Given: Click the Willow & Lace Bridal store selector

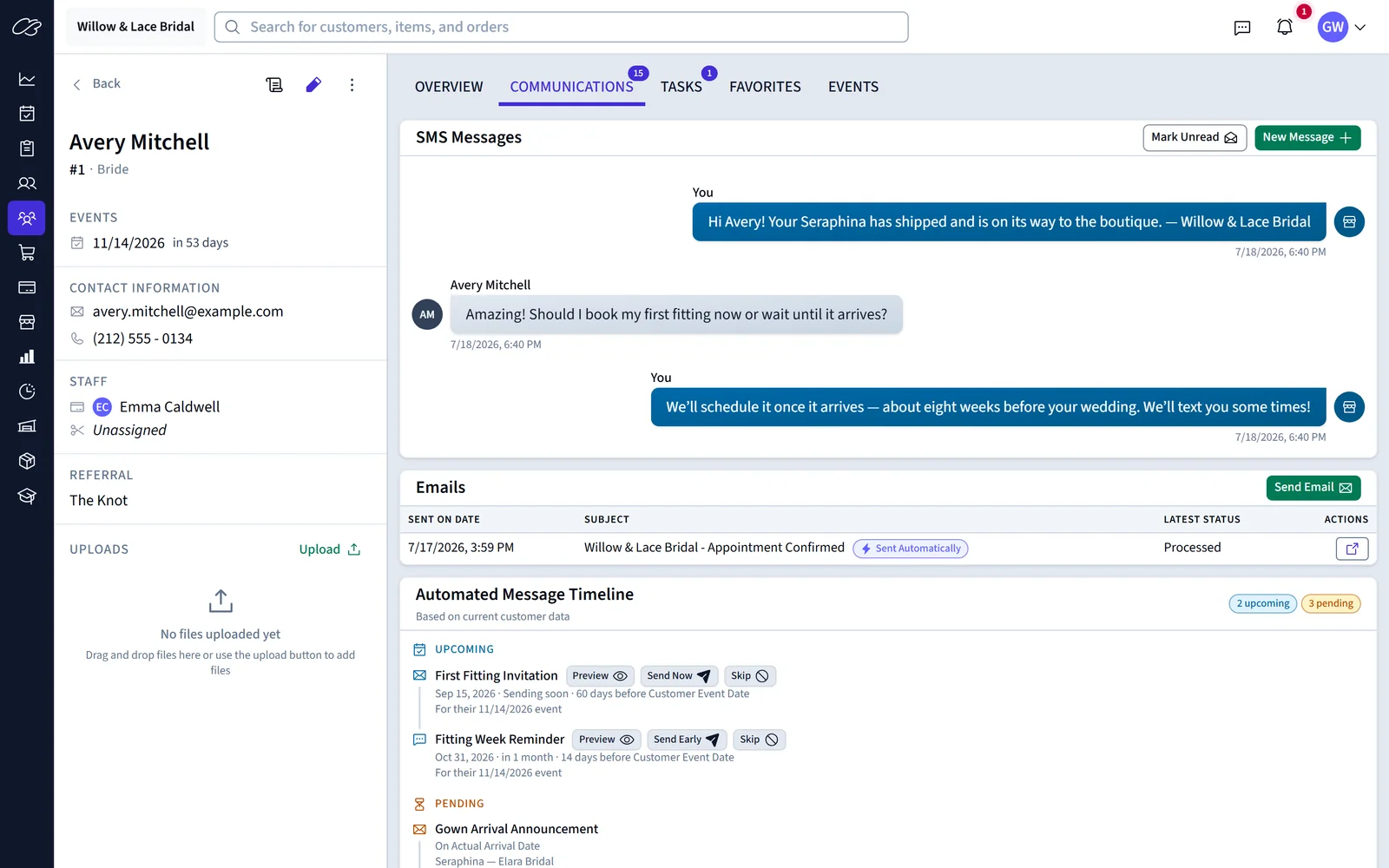Looking at the screenshot, I should (135, 27).
